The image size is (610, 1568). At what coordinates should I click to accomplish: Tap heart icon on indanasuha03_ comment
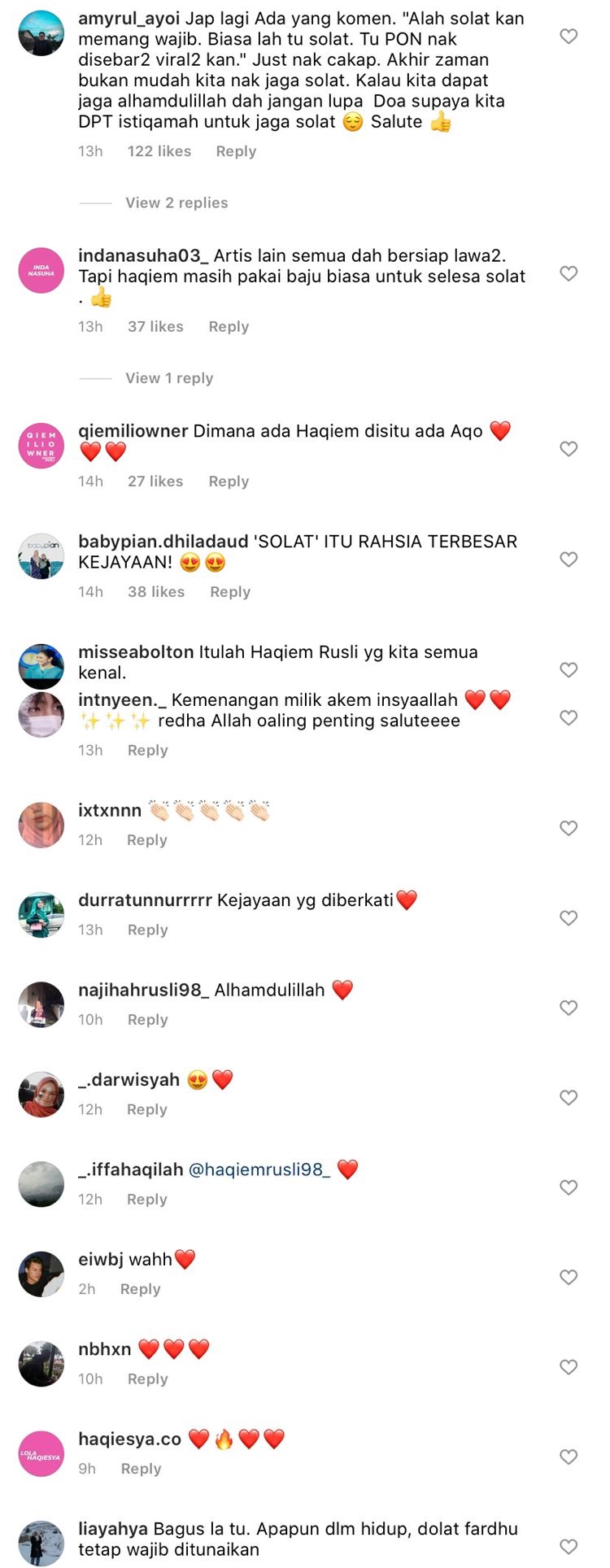pos(569,273)
